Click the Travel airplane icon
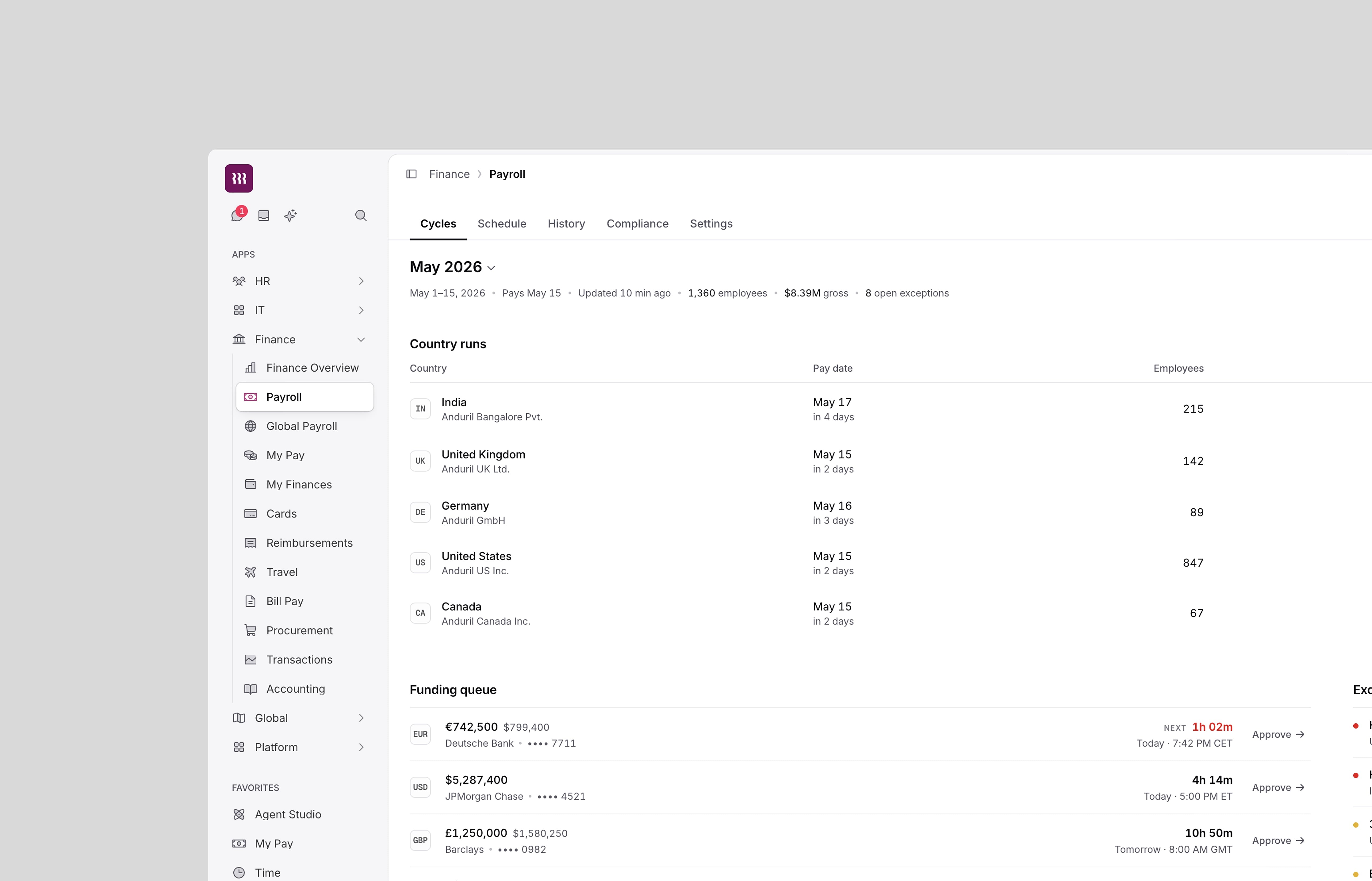This screenshot has height=881, width=1372. (251, 572)
